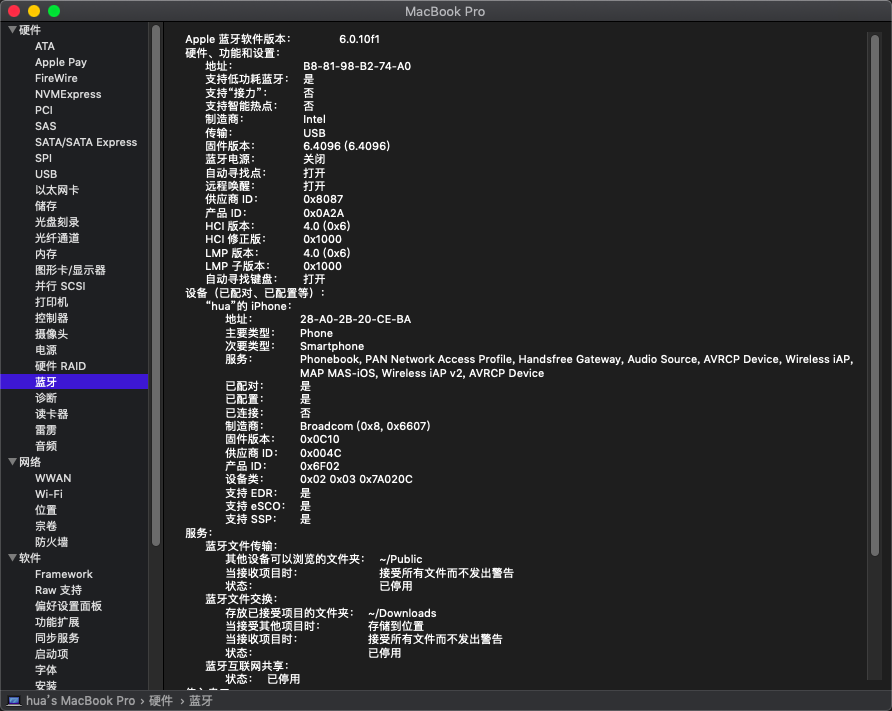
Task: Click the version value 6.0.10f1
Action: click(359, 39)
